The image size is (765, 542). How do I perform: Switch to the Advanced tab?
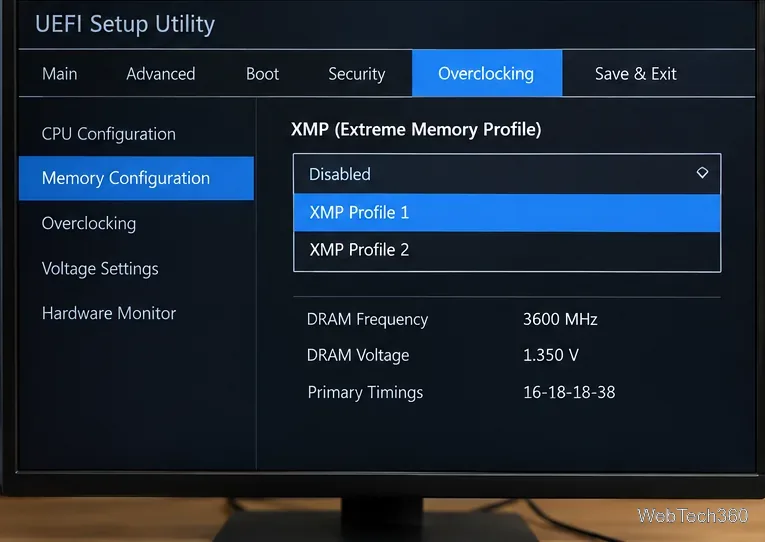click(161, 74)
